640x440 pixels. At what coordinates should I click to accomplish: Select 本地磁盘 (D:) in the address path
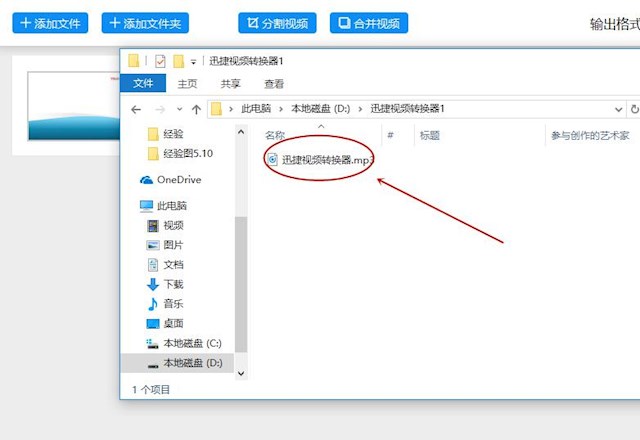pos(320,109)
